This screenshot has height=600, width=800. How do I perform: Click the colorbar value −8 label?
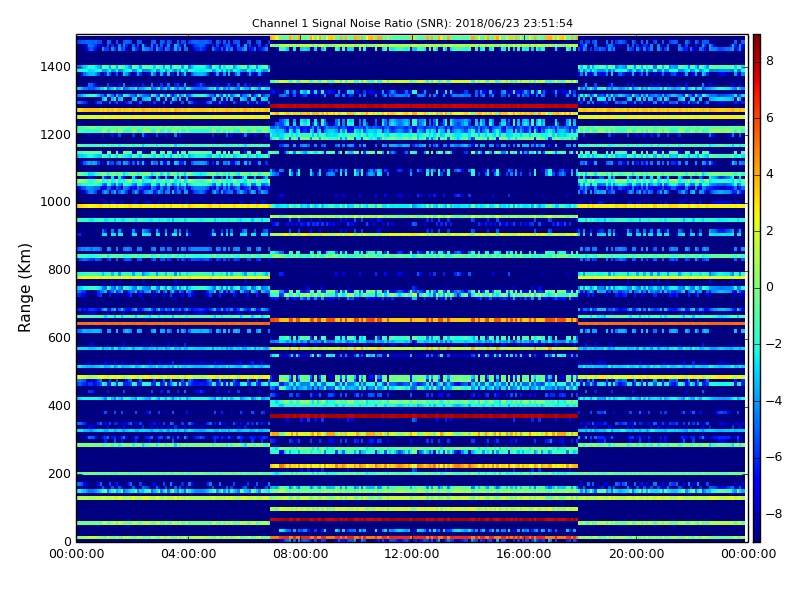point(774,514)
